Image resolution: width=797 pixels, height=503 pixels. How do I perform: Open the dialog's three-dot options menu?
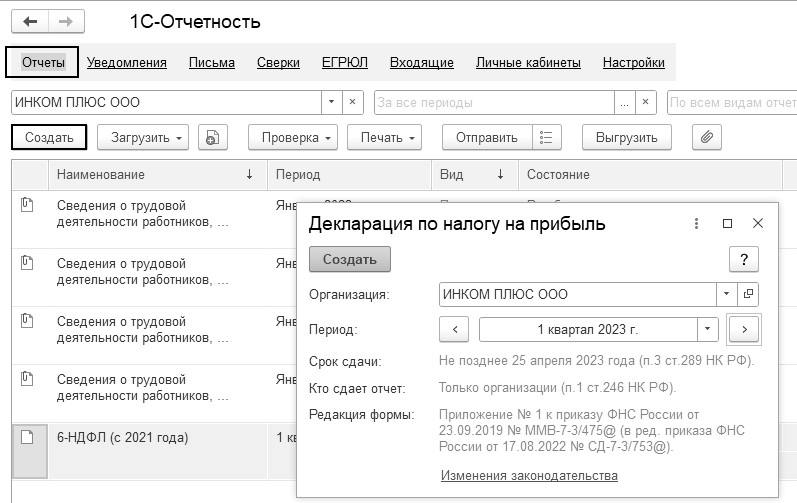coord(696,224)
